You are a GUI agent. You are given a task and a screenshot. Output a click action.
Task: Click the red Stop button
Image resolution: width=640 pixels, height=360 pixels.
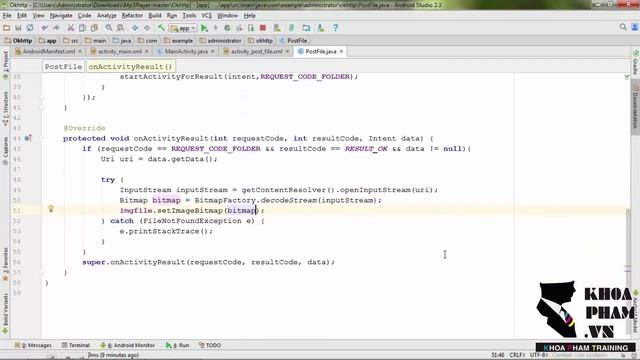click(263, 28)
